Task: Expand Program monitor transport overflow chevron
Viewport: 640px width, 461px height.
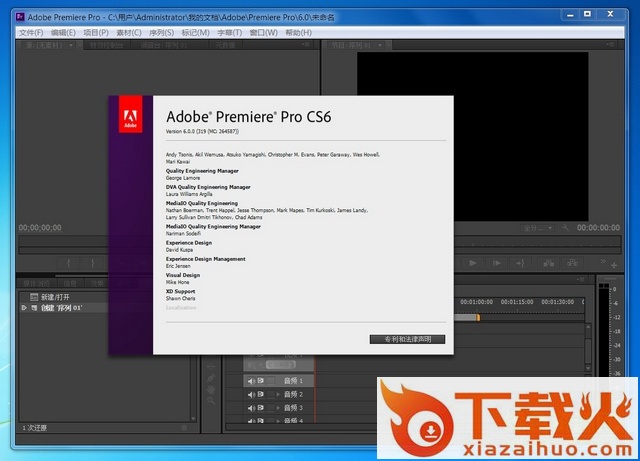Action: 603,261
